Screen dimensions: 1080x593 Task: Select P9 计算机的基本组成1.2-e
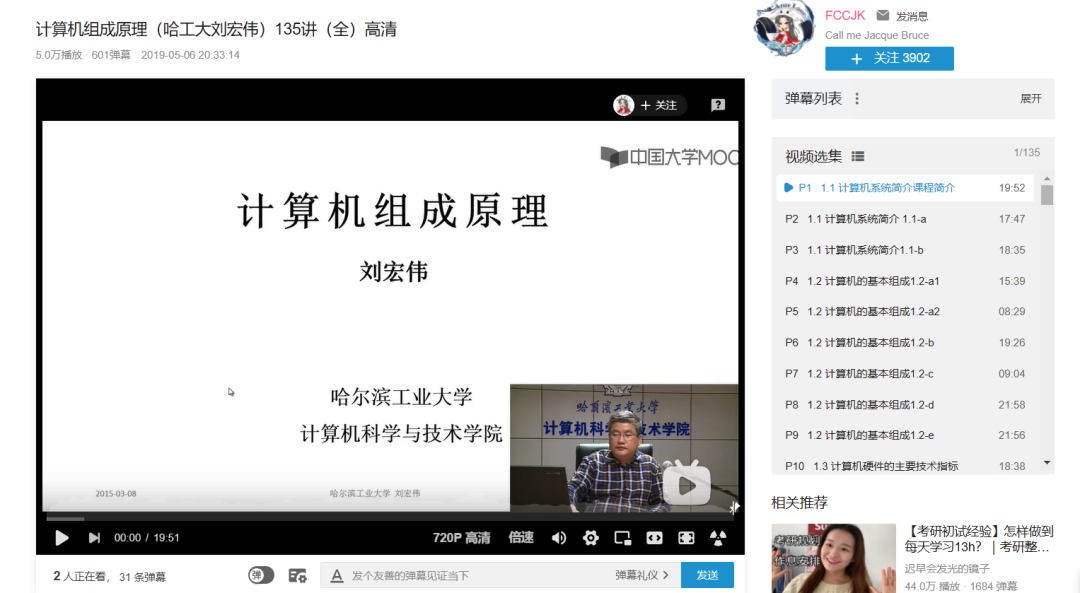point(905,435)
